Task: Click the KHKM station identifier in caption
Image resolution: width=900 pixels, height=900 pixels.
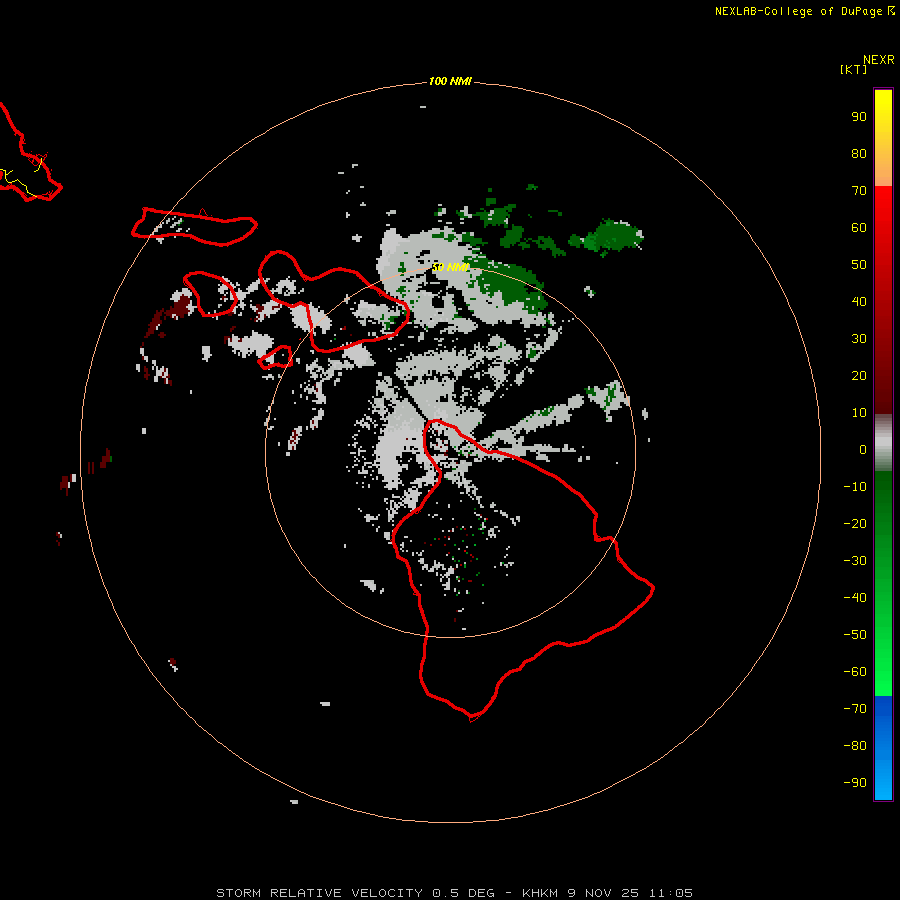Action: (x=540, y=893)
